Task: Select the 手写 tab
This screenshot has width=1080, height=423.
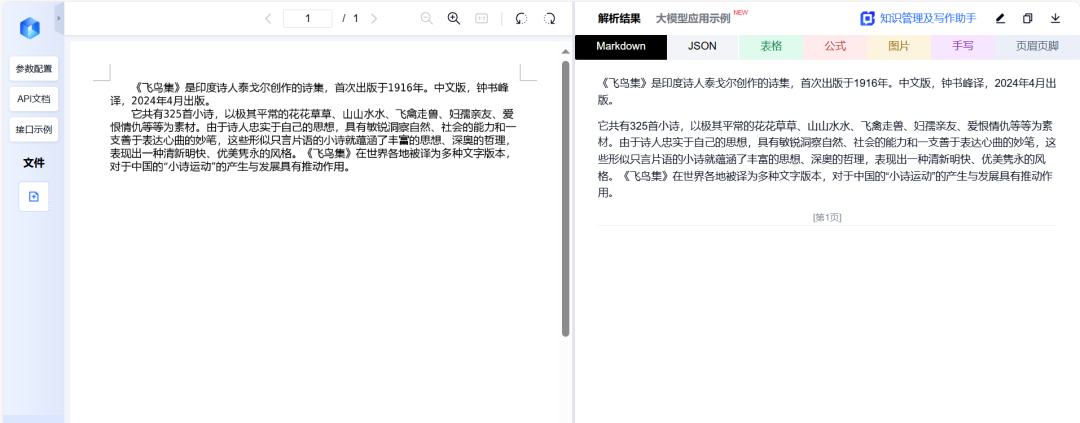Action: pos(963,47)
